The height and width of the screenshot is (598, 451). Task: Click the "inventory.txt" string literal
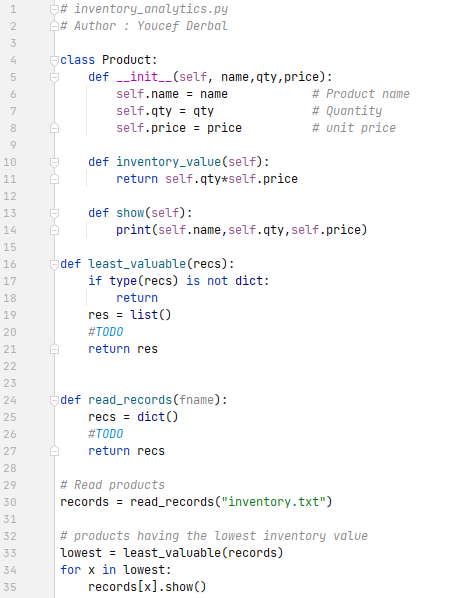[273, 502]
